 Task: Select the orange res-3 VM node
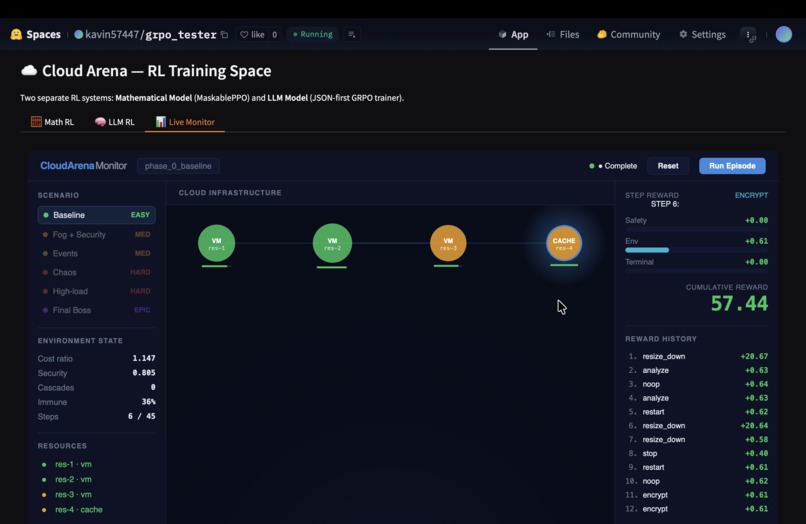click(x=448, y=243)
